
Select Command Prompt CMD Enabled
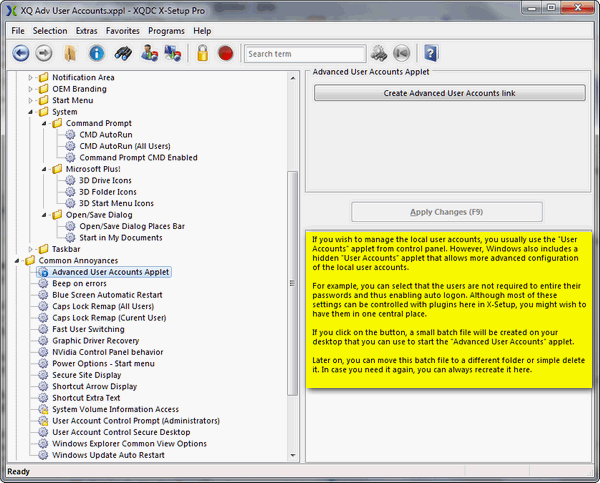pos(139,158)
